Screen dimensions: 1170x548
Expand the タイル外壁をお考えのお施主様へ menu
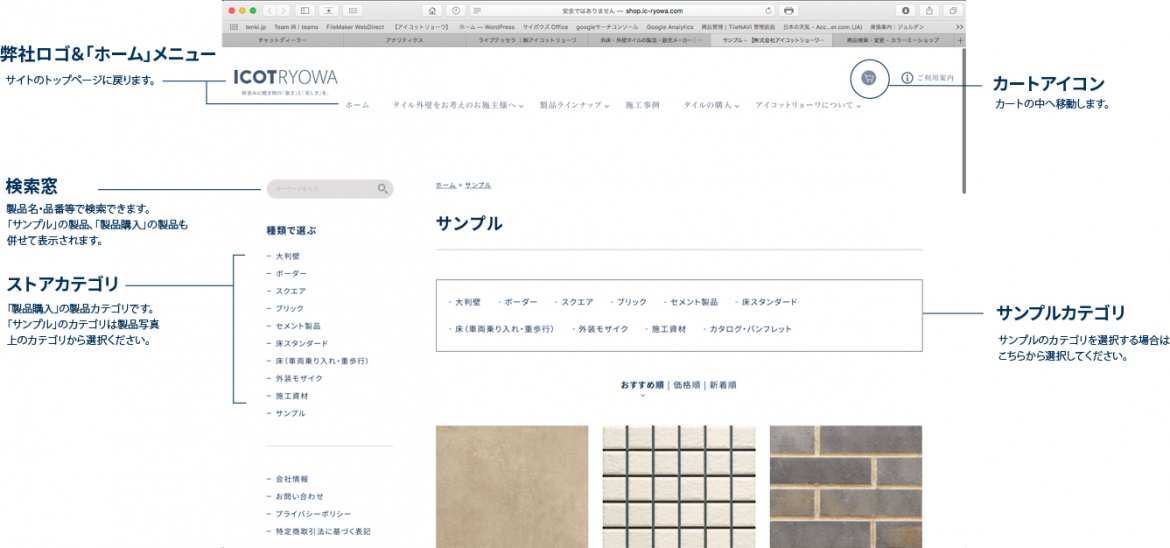[x=457, y=105]
